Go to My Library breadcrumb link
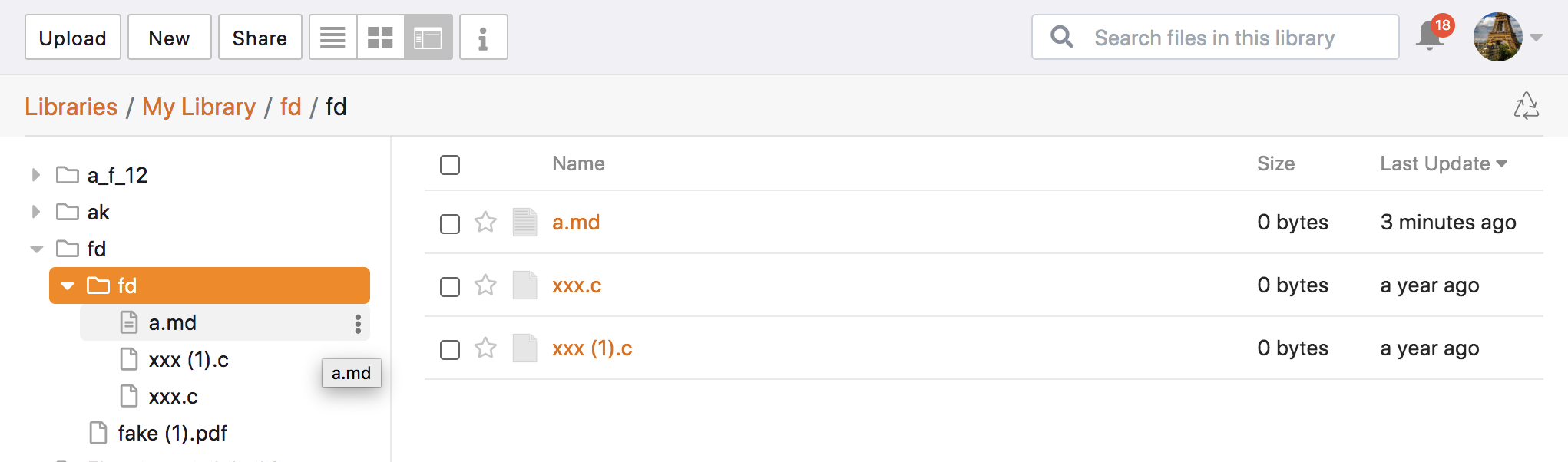This screenshot has height=462, width=1568. (x=199, y=107)
